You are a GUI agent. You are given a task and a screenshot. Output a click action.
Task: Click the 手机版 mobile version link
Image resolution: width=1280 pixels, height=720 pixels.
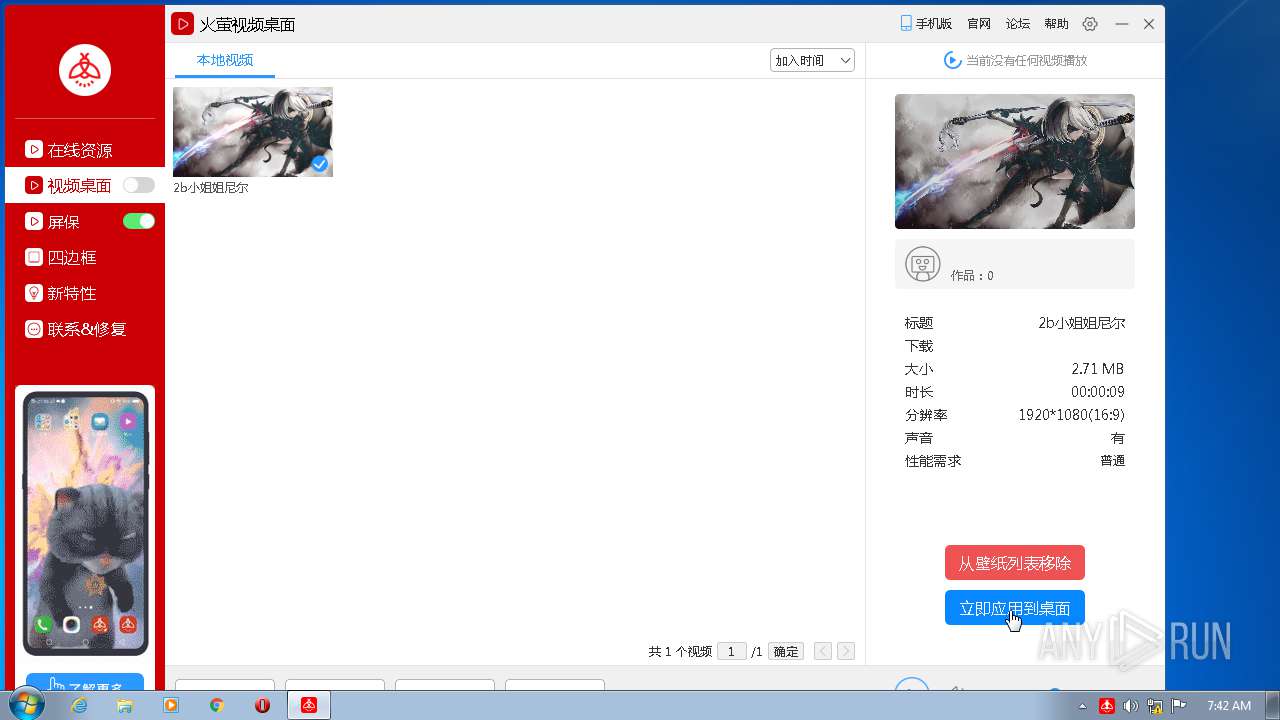click(925, 24)
